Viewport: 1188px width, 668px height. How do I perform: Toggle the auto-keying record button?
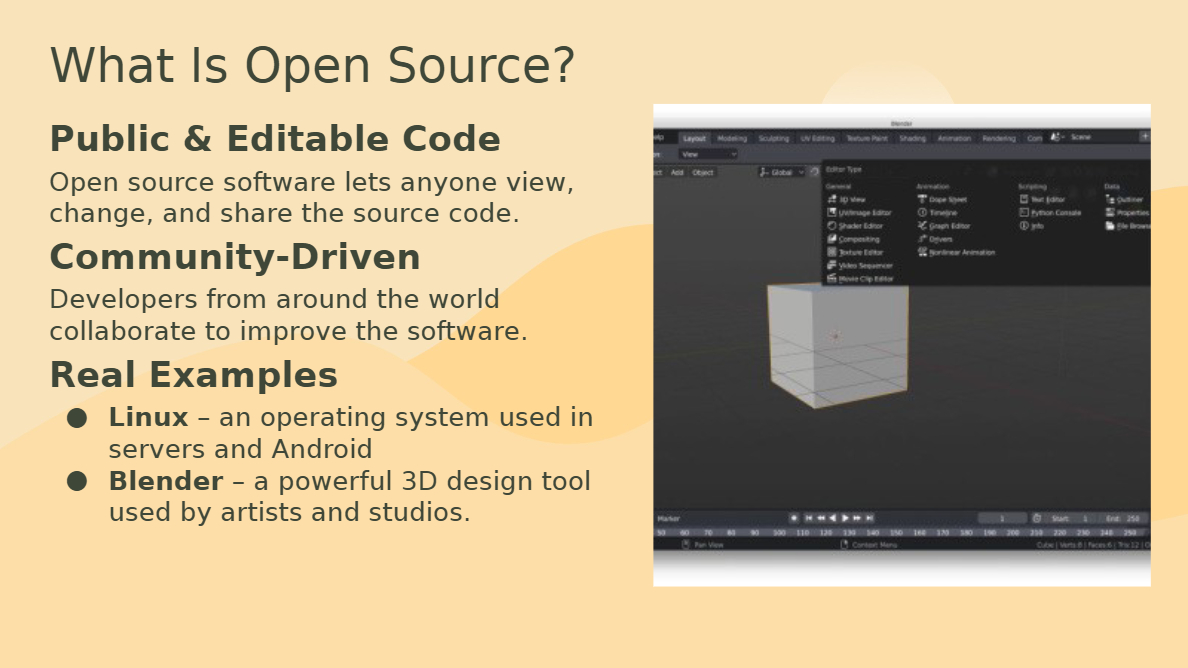pos(794,518)
